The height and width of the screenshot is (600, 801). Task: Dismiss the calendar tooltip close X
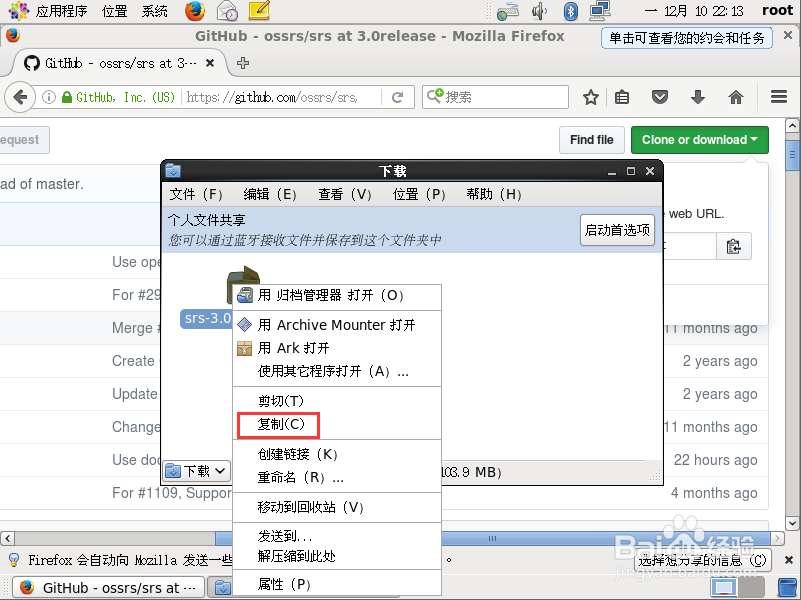(788, 35)
